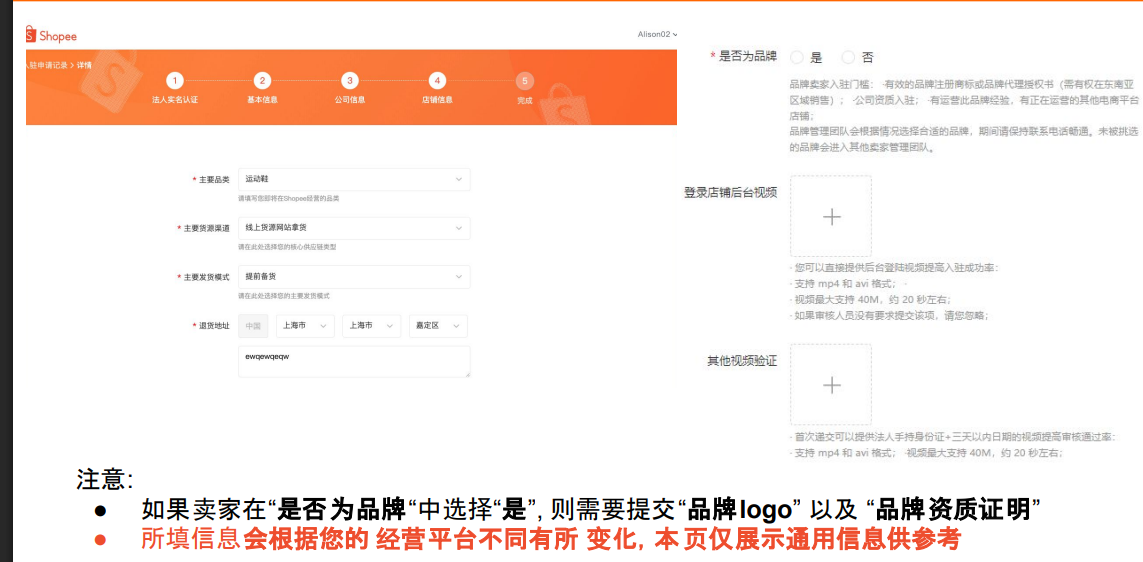Expand the 主要发货模式 dropdown showing 提前备货

coord(354,277)
